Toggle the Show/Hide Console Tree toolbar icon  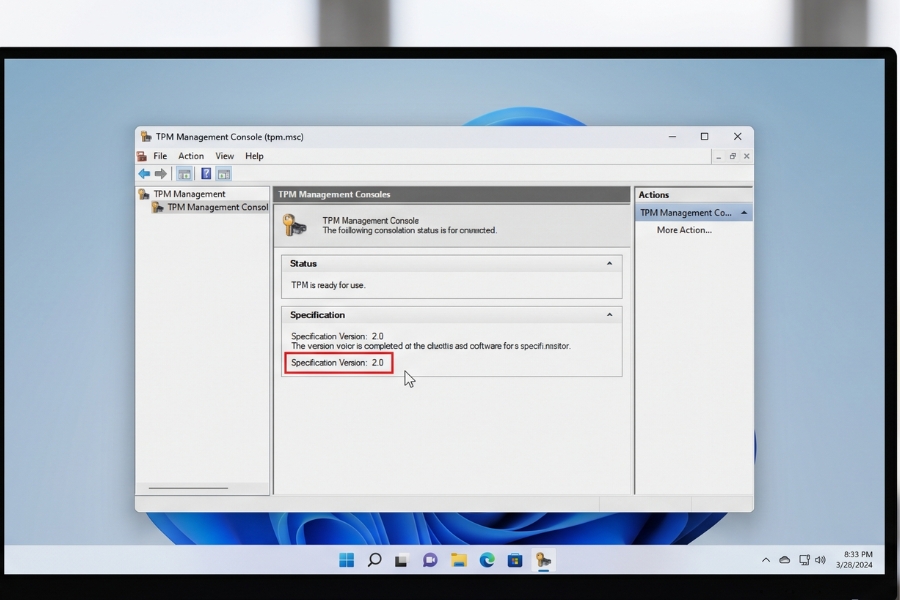click(x=184, y=174)
